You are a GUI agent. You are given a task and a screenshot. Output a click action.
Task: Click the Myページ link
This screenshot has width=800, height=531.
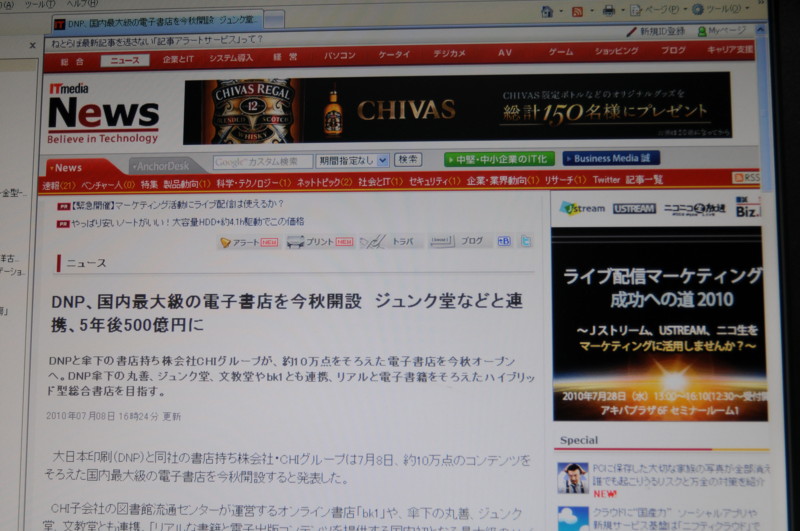(x=721, y=31)
